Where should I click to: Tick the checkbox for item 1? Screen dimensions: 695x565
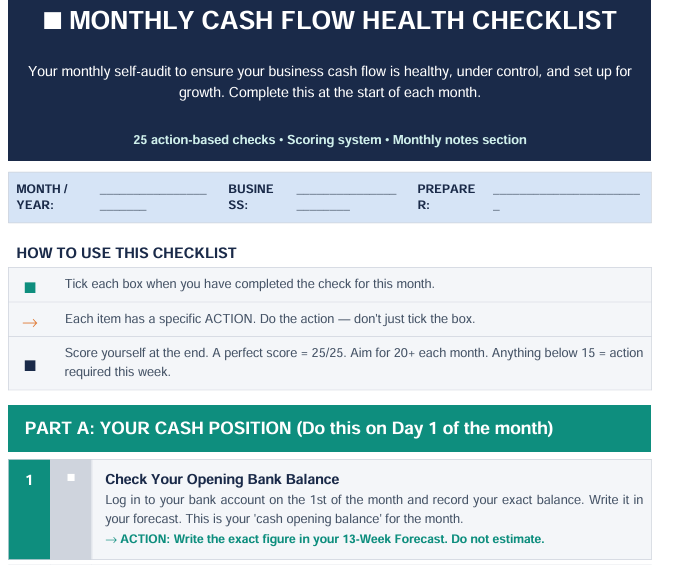(71, 478)
